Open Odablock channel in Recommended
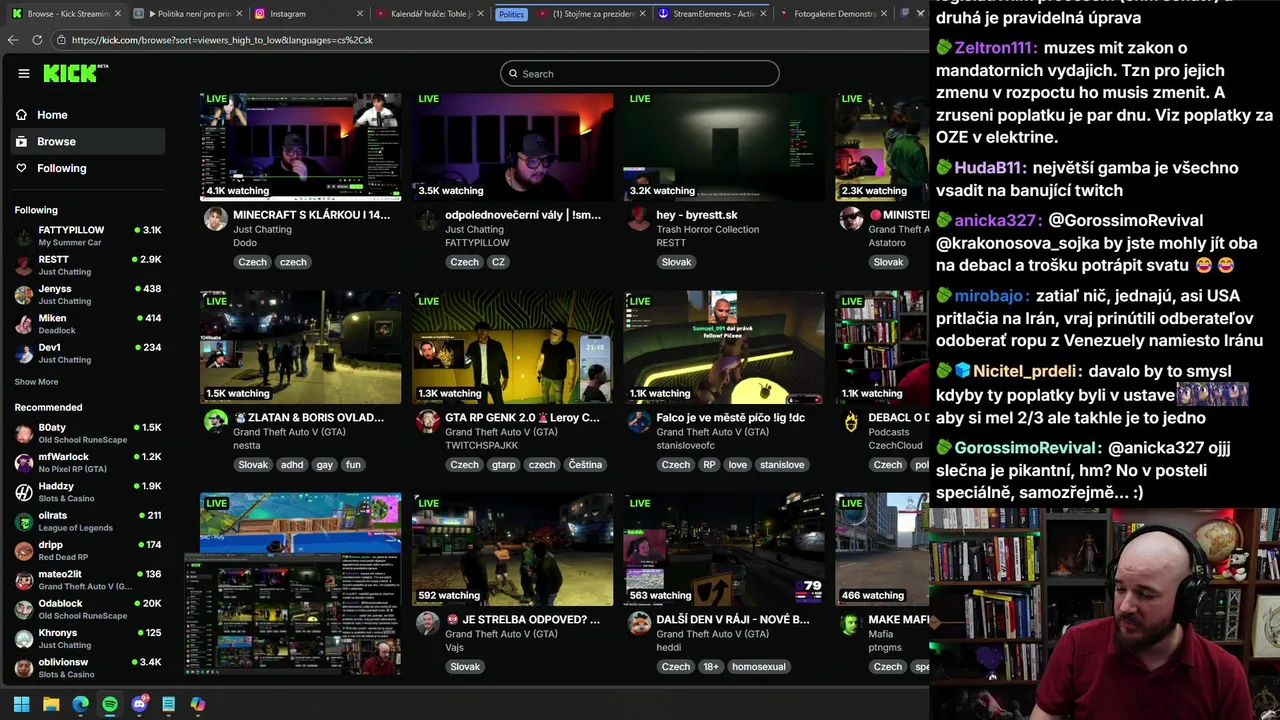Screen dimensions: 1280x720 click(x=88, y=610)
